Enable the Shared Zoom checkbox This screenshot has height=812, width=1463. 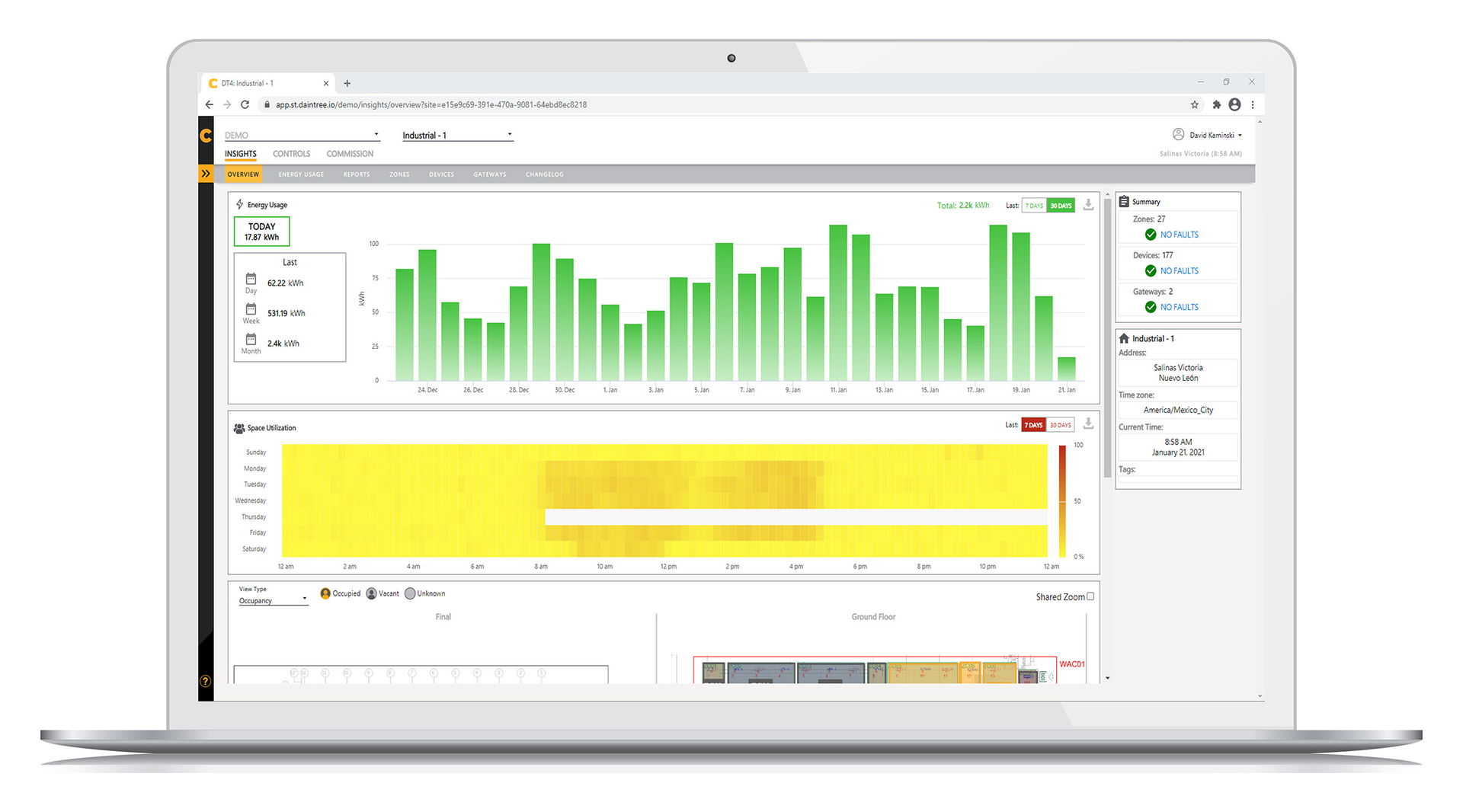pos(1091,596)
